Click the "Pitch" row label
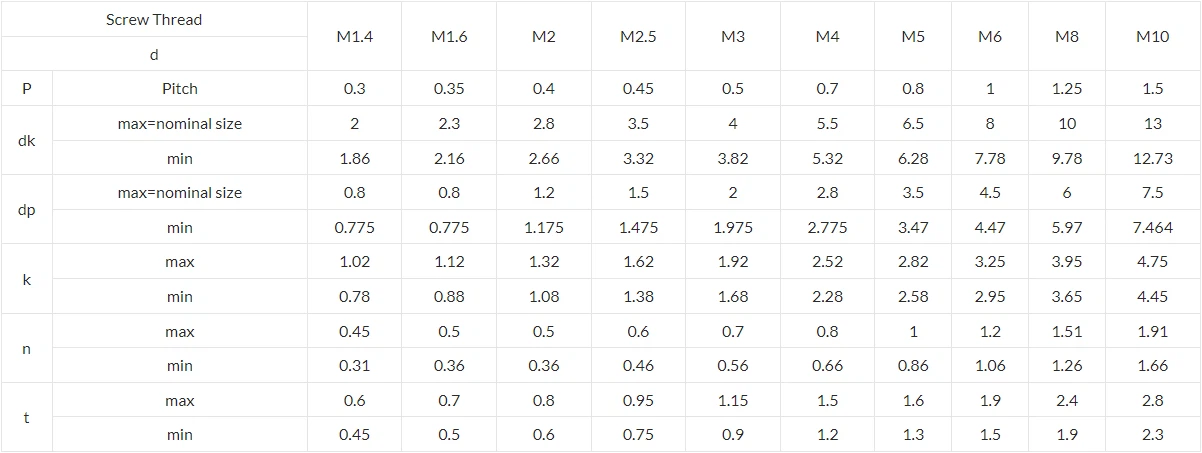 click(180, 89)
